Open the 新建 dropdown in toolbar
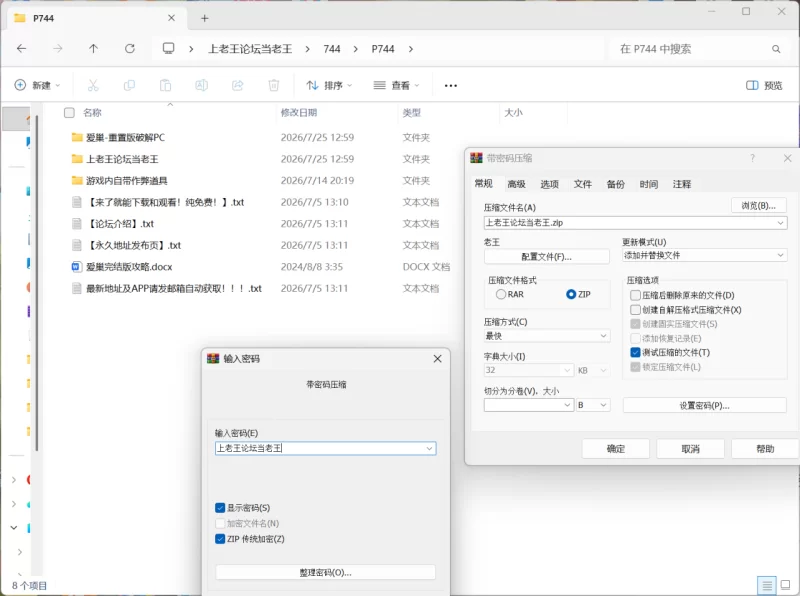 point(38,85)
